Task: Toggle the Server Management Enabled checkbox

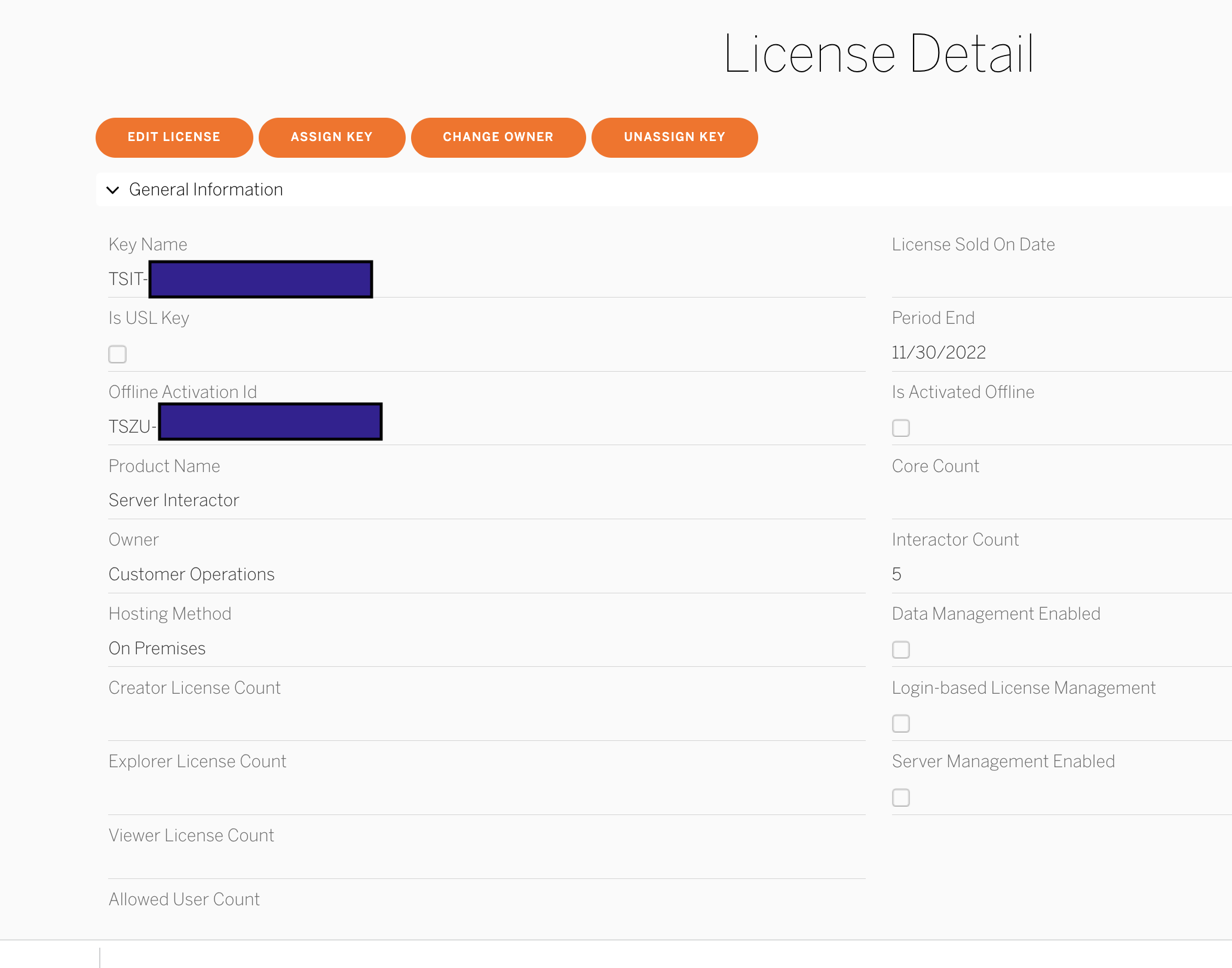Action: coord(900,798)
